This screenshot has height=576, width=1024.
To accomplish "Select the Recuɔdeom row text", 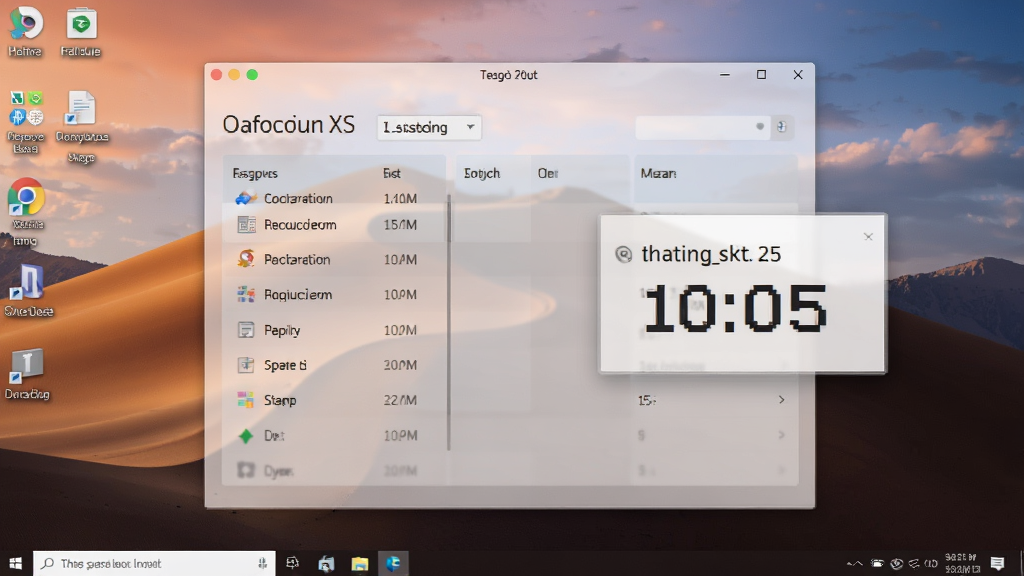I will point(300,225).
